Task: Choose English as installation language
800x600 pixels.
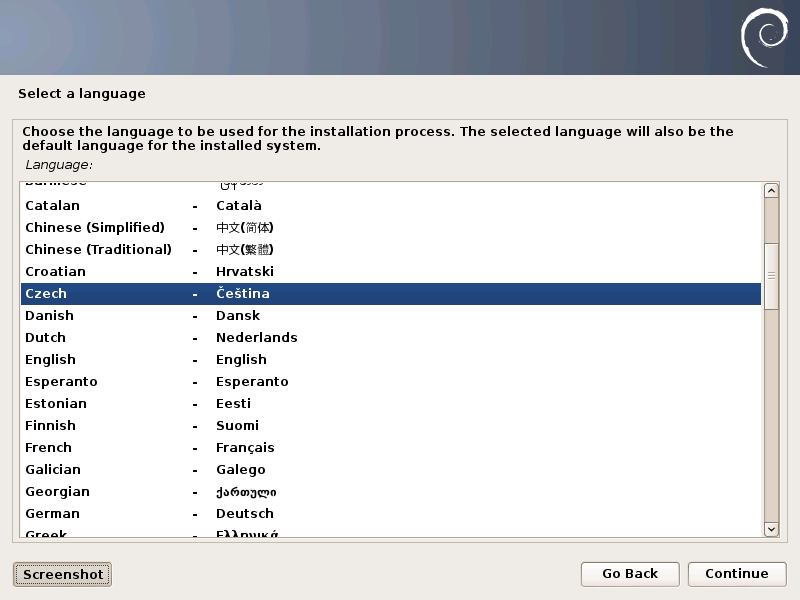Action: click(391, 360)
